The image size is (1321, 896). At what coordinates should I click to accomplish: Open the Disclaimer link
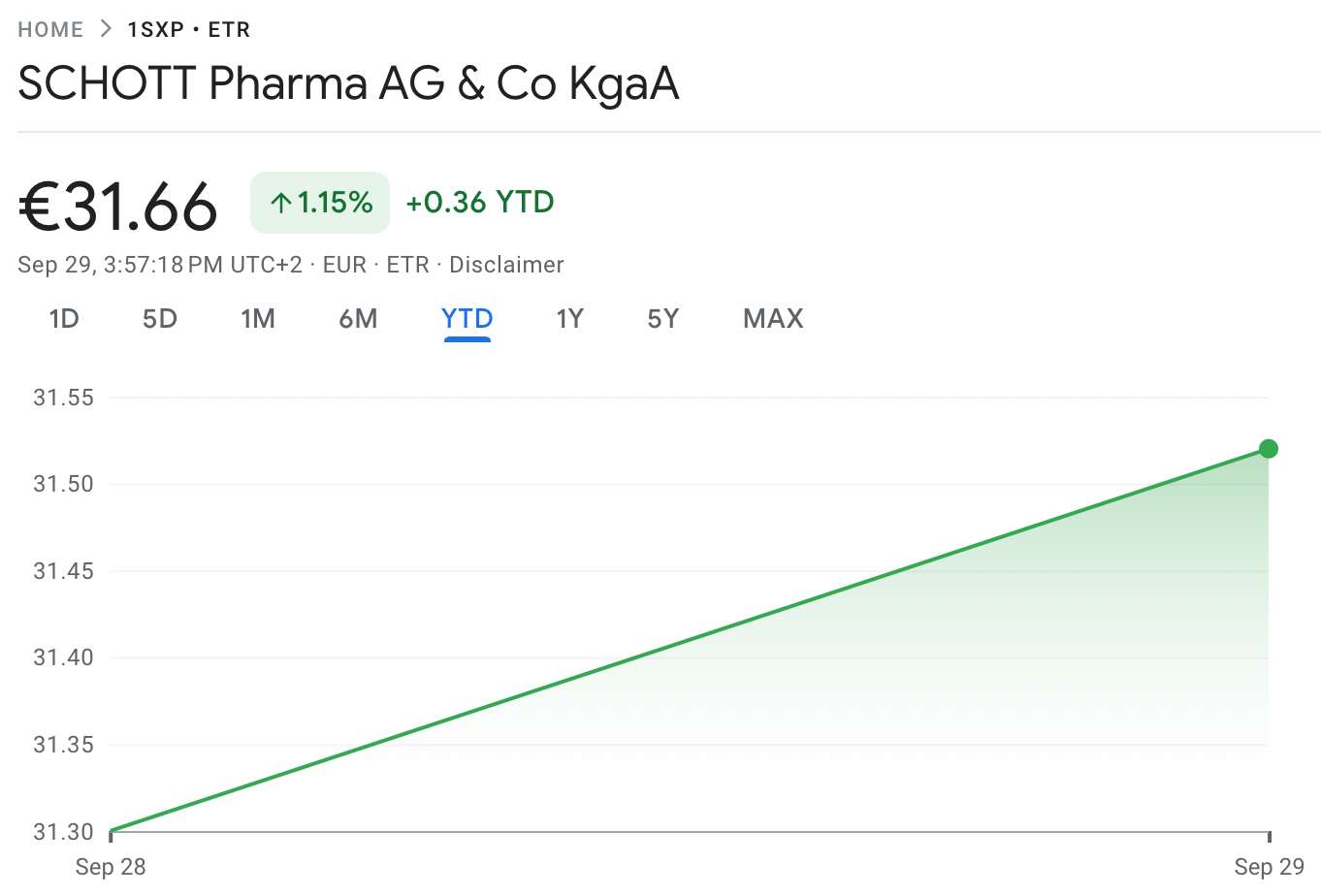point(506,265)
